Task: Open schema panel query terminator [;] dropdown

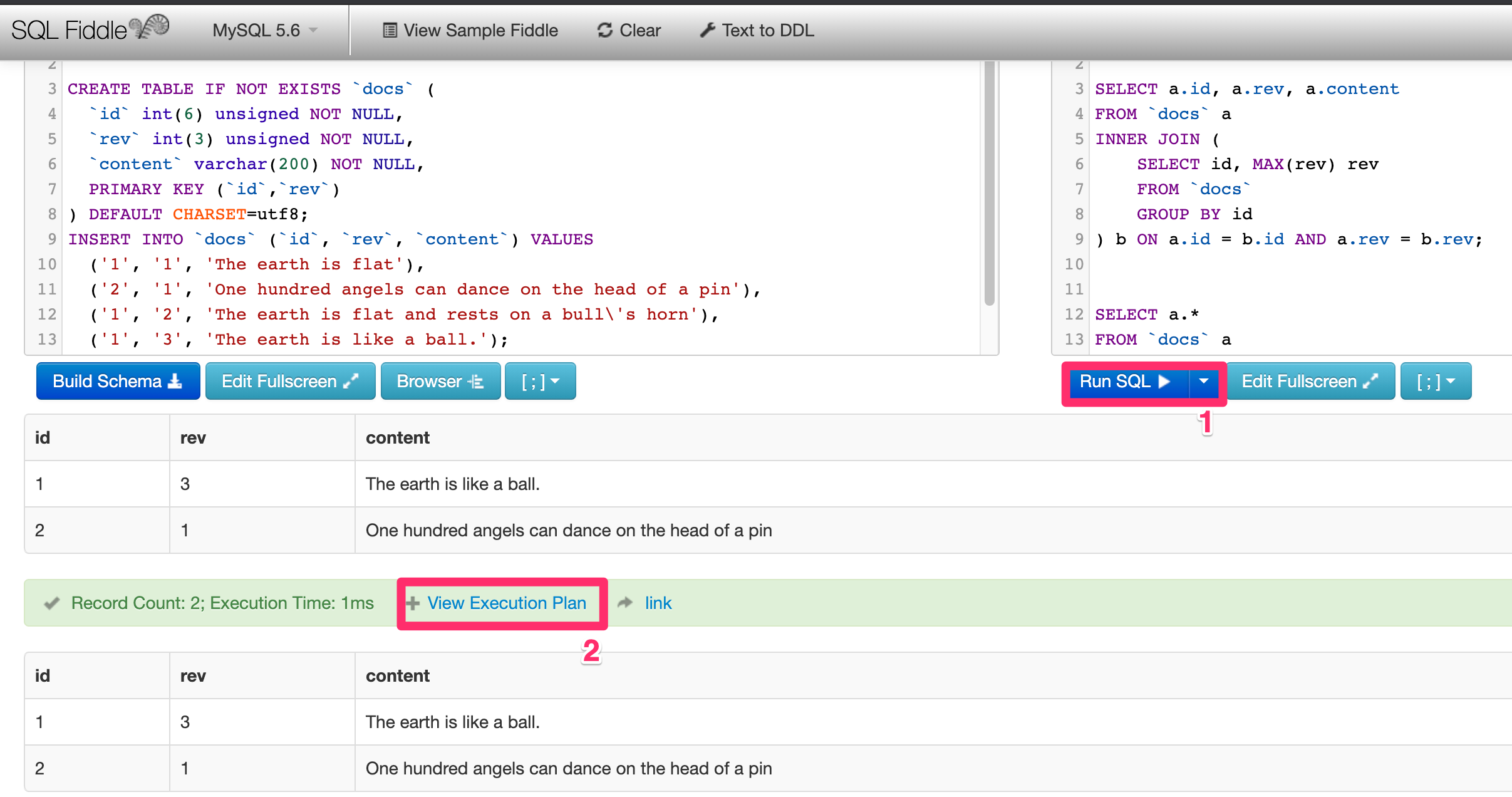Action: point(540,381)
